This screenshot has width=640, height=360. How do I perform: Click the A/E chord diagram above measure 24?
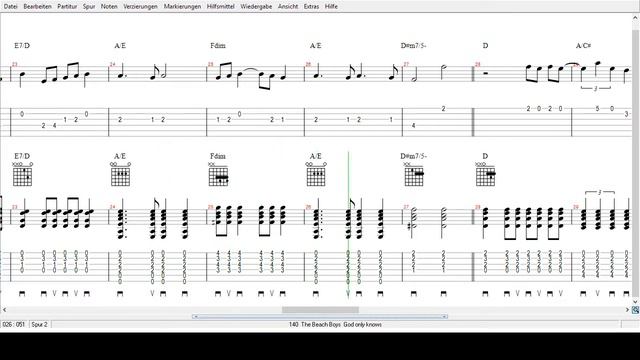coord(120,174)
